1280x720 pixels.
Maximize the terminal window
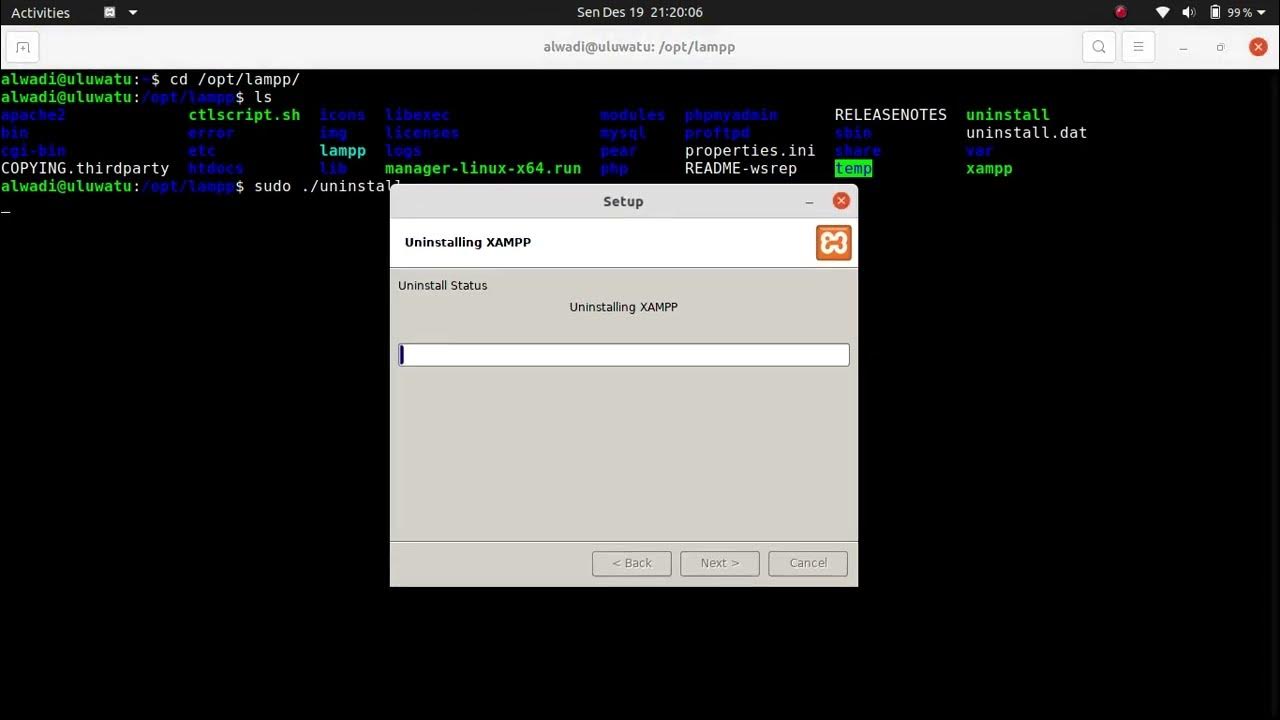(x=1220, y=47)
